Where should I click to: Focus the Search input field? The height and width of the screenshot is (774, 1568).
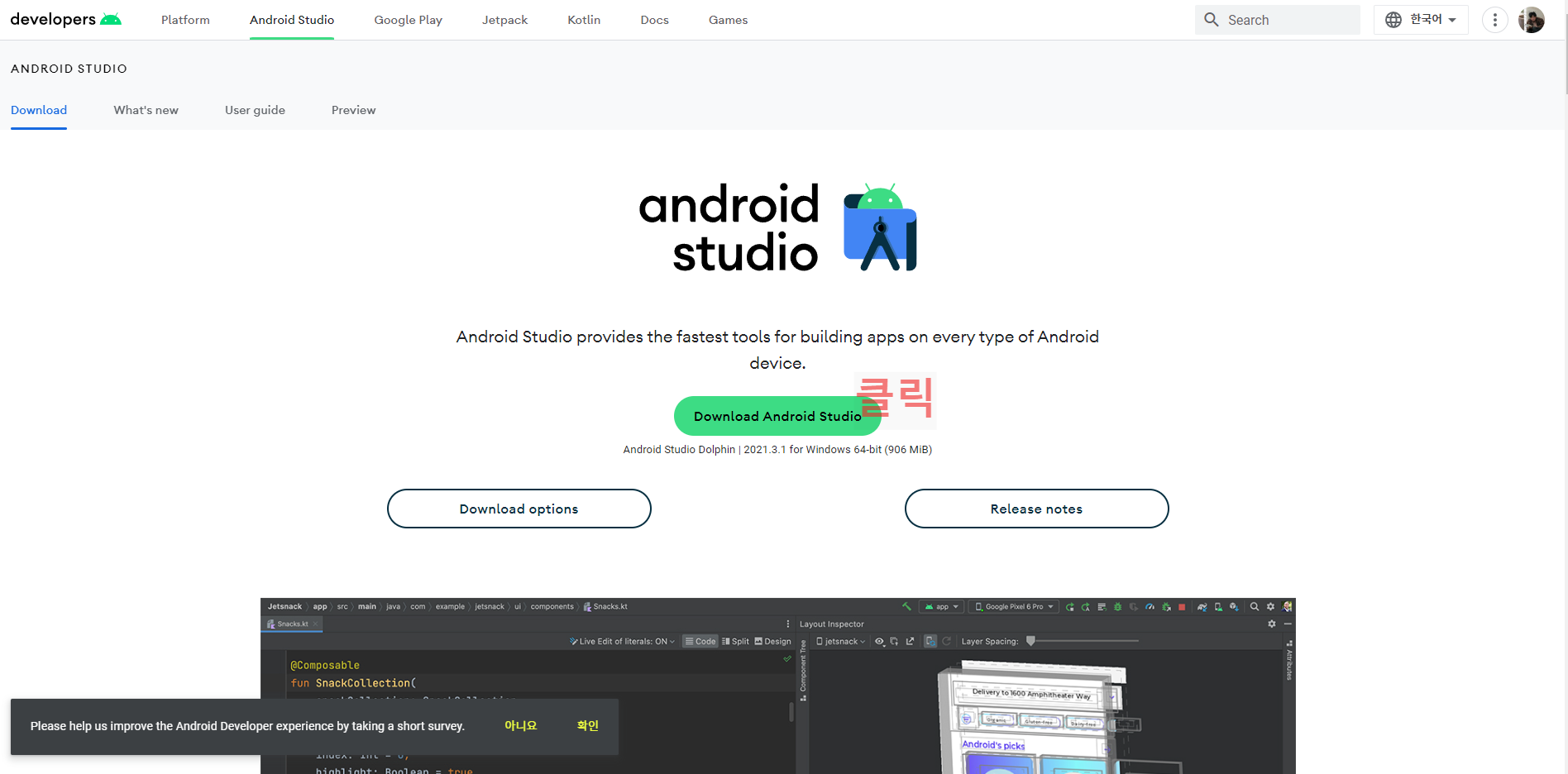(x=1277, y=20)
